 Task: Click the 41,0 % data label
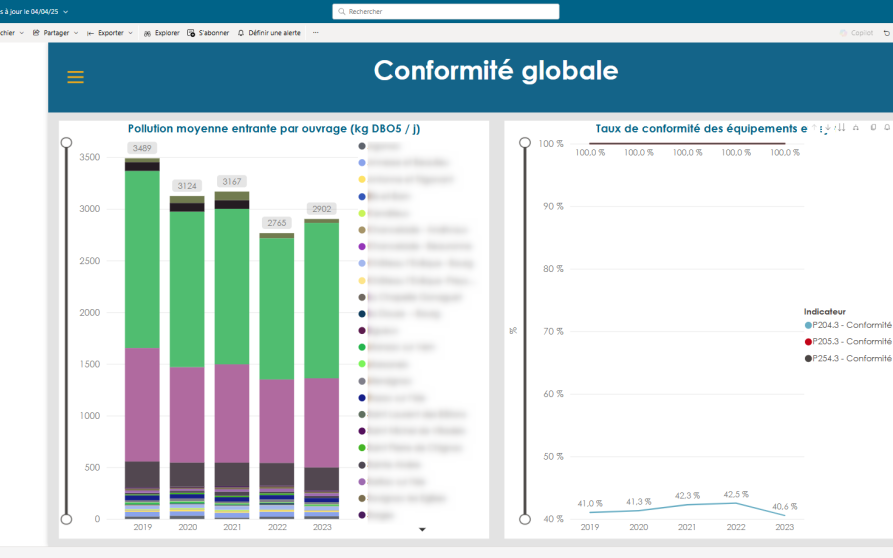(590, 503)
